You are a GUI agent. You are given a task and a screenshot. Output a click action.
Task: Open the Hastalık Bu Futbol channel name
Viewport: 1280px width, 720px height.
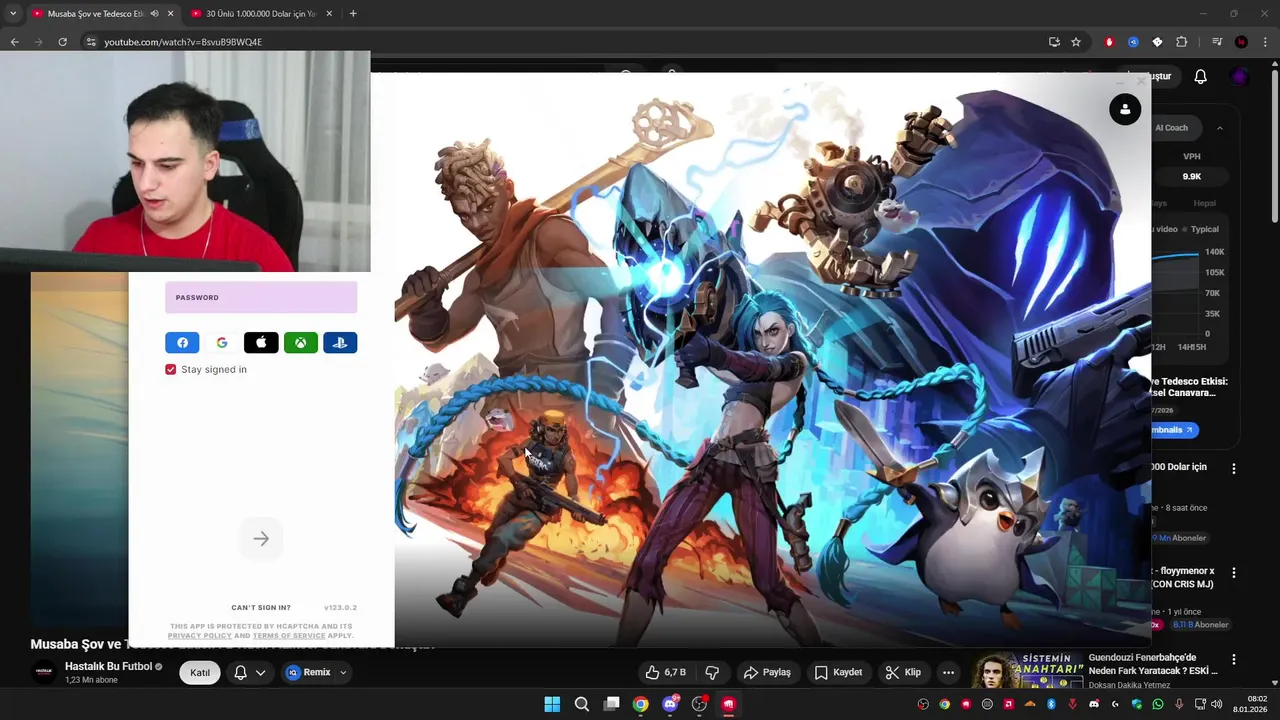point(108,666)
